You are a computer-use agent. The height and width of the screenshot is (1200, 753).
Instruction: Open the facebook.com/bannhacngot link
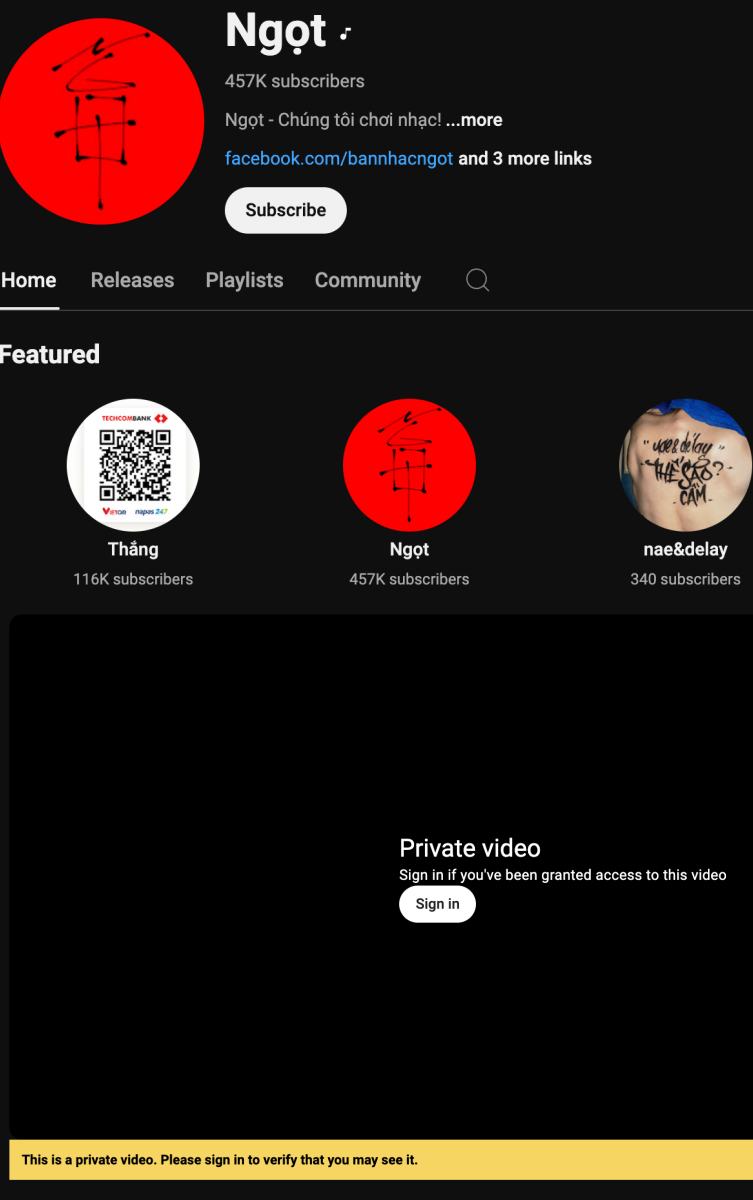click(x=339, y=159)
